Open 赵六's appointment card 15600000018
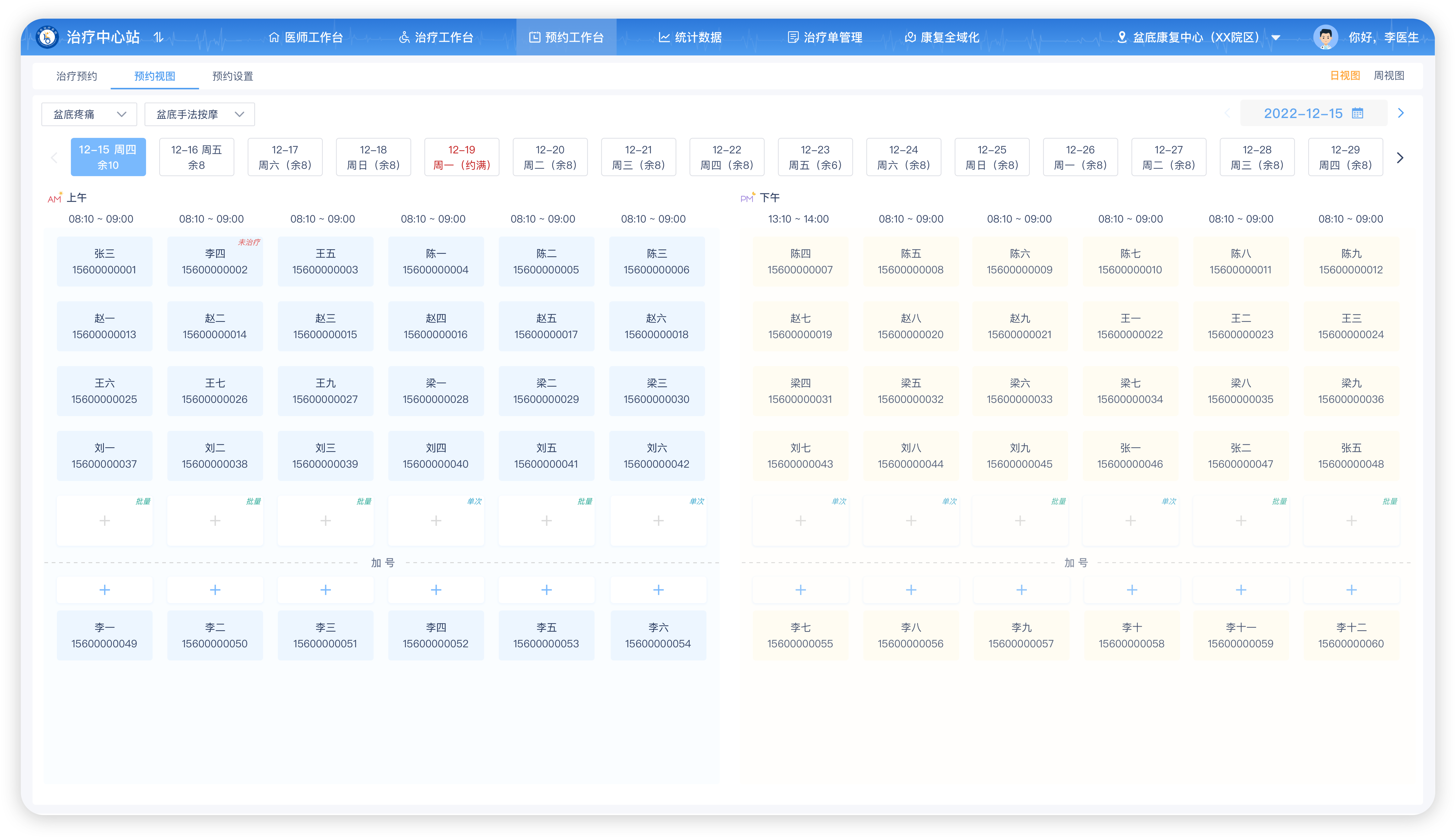Screen dimensions: 1456x838 (x=657, y=326)
